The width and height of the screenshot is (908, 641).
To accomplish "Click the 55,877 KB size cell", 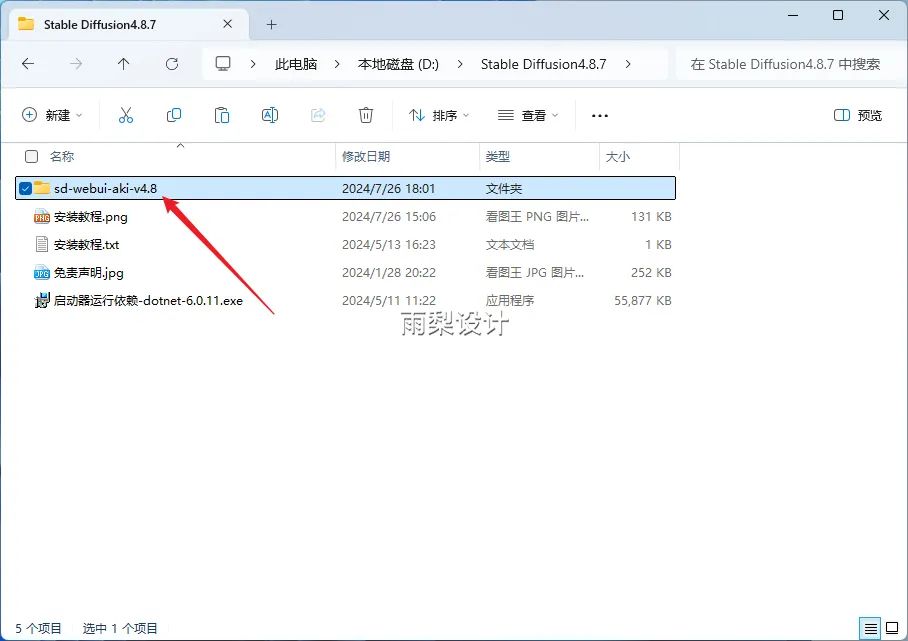I will 643,301.
